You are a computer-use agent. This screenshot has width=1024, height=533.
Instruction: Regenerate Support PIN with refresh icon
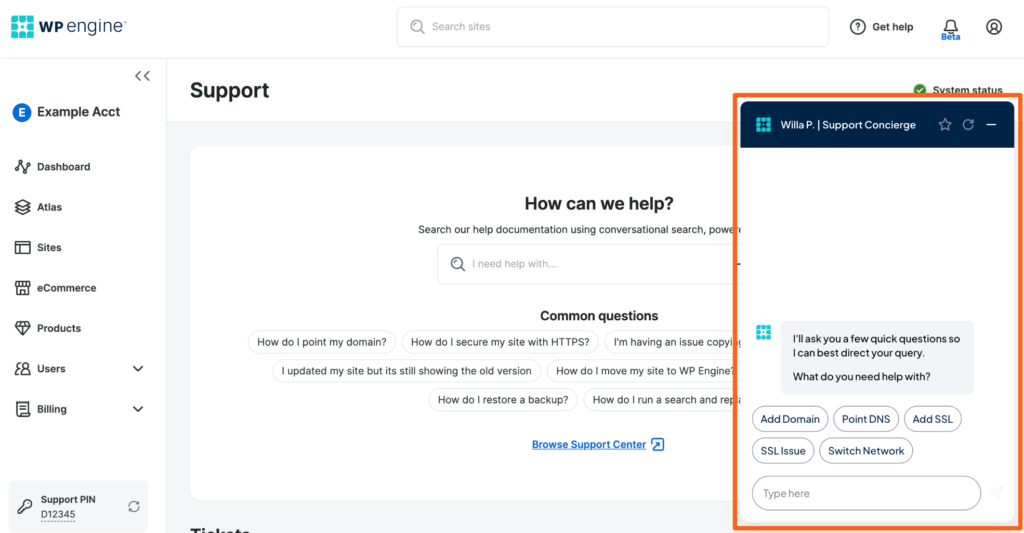[134, 507]
